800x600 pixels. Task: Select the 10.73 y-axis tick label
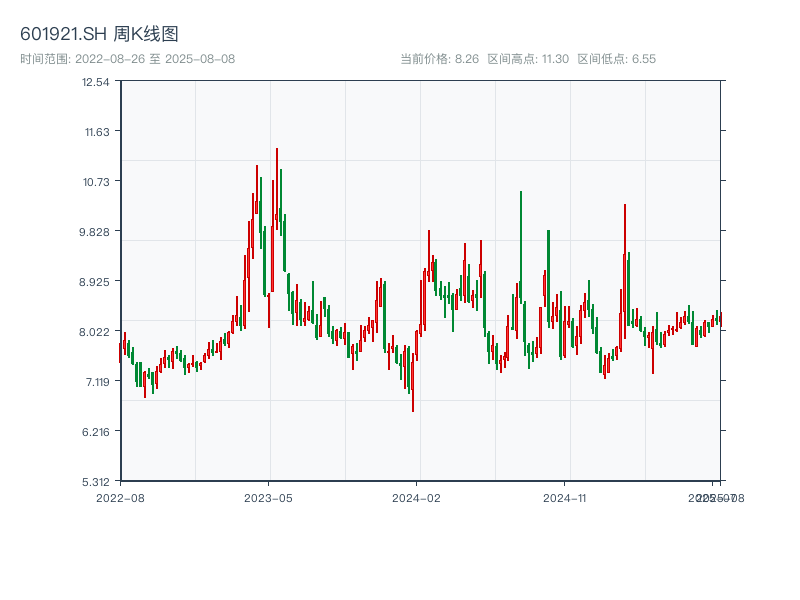click(96, 182)
